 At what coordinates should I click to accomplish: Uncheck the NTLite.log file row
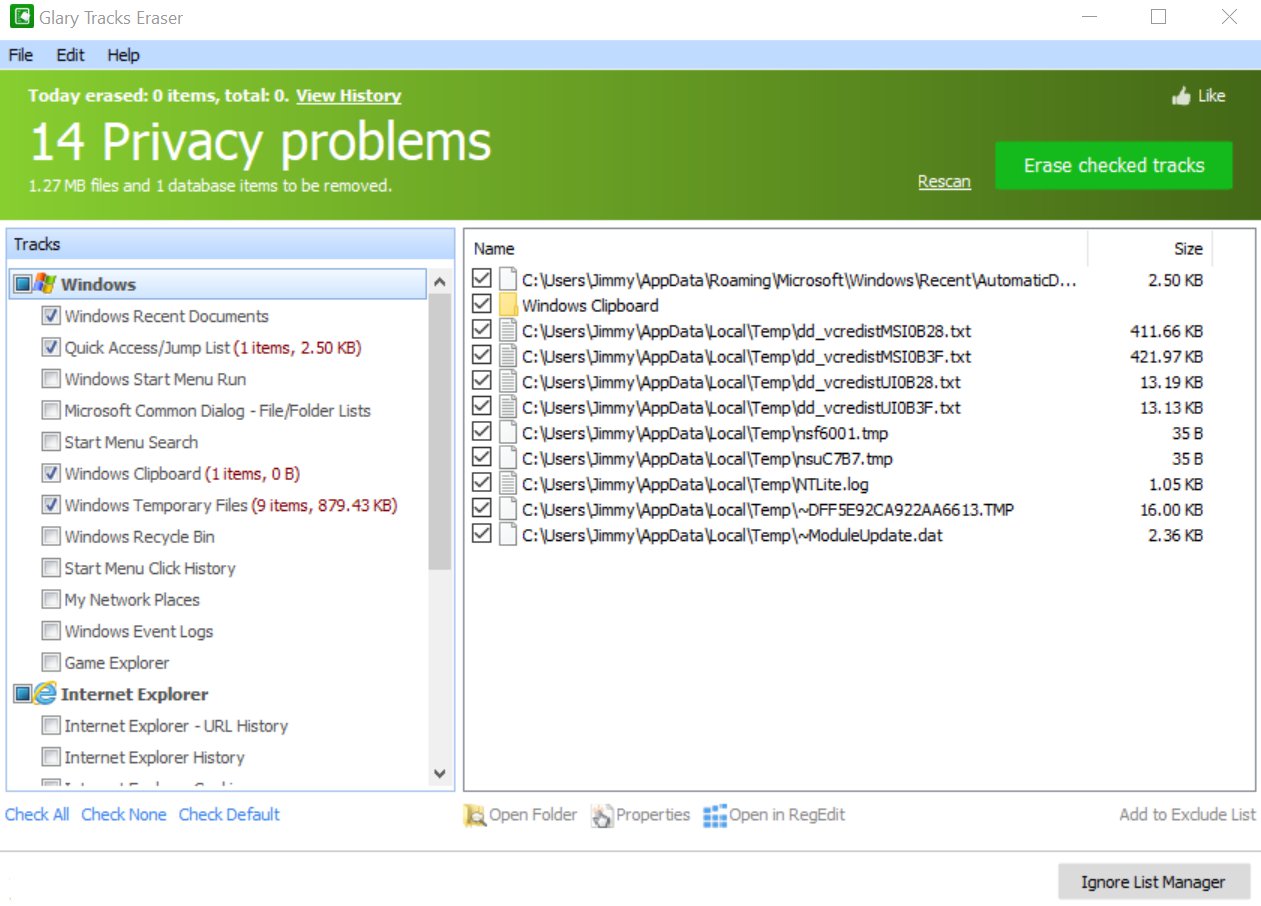tap(482, 484)
